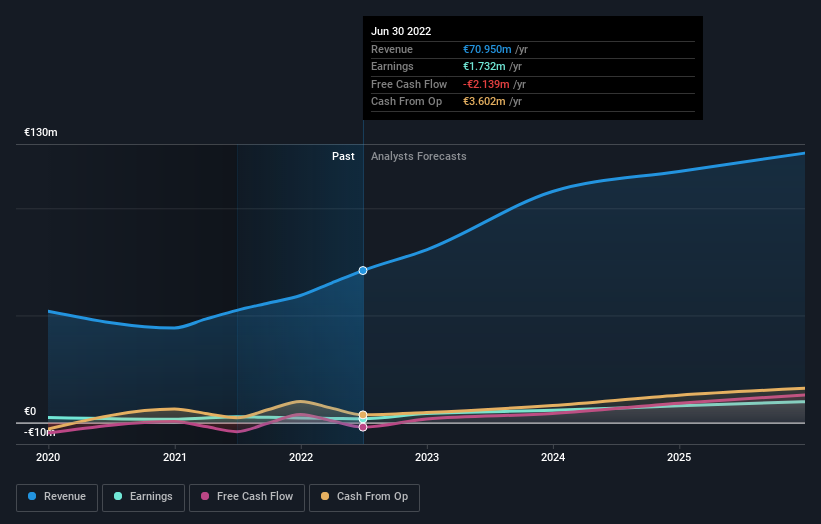Click the 'Free Cash Flow' tooltip row label

(x=409, y=84)
